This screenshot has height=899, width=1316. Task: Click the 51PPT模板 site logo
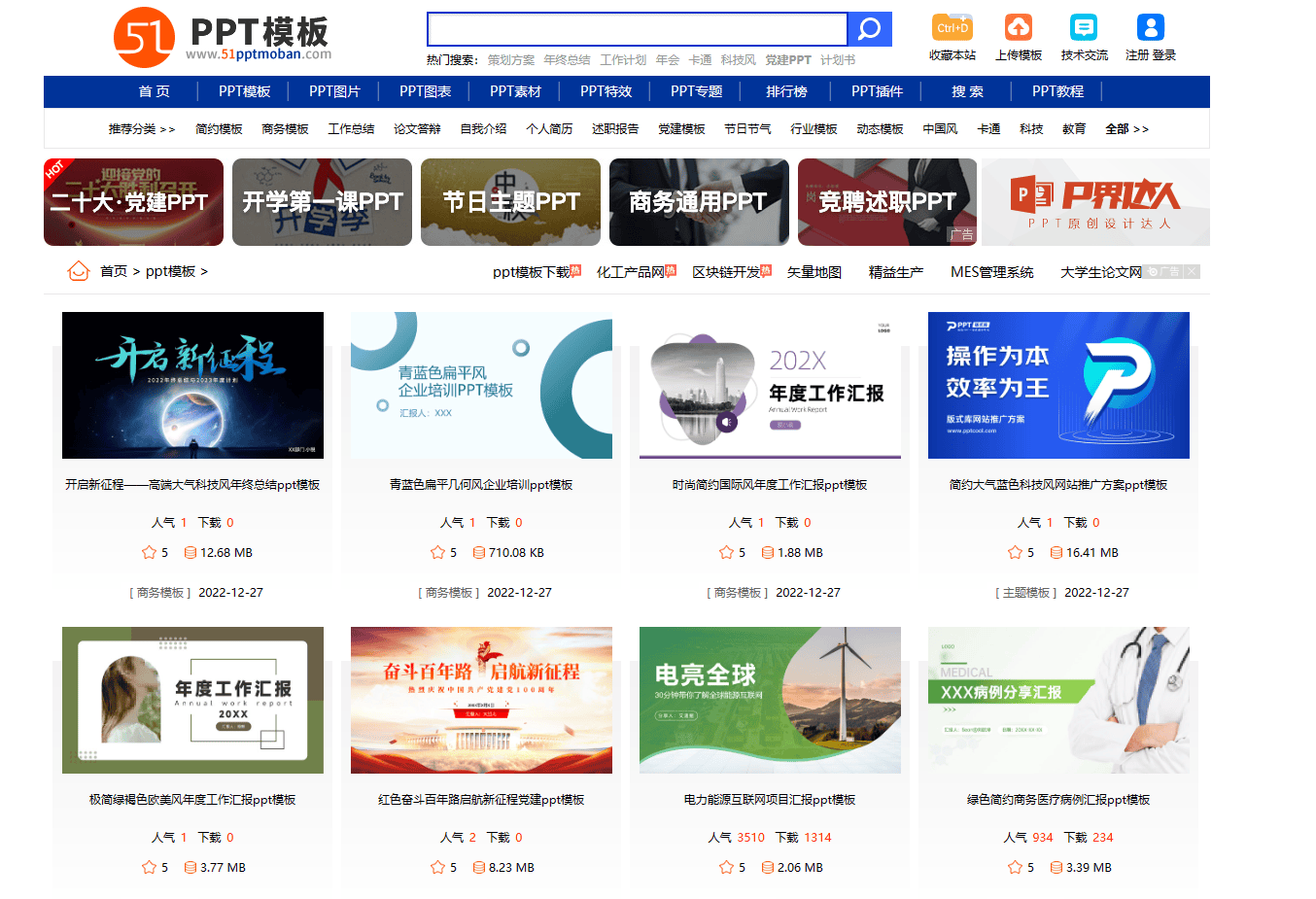click(x=223, y=37)
